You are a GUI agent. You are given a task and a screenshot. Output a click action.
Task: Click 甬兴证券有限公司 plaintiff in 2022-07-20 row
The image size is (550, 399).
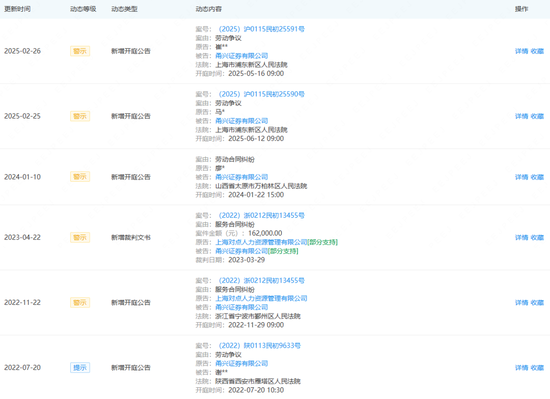[x=242, y=364]
